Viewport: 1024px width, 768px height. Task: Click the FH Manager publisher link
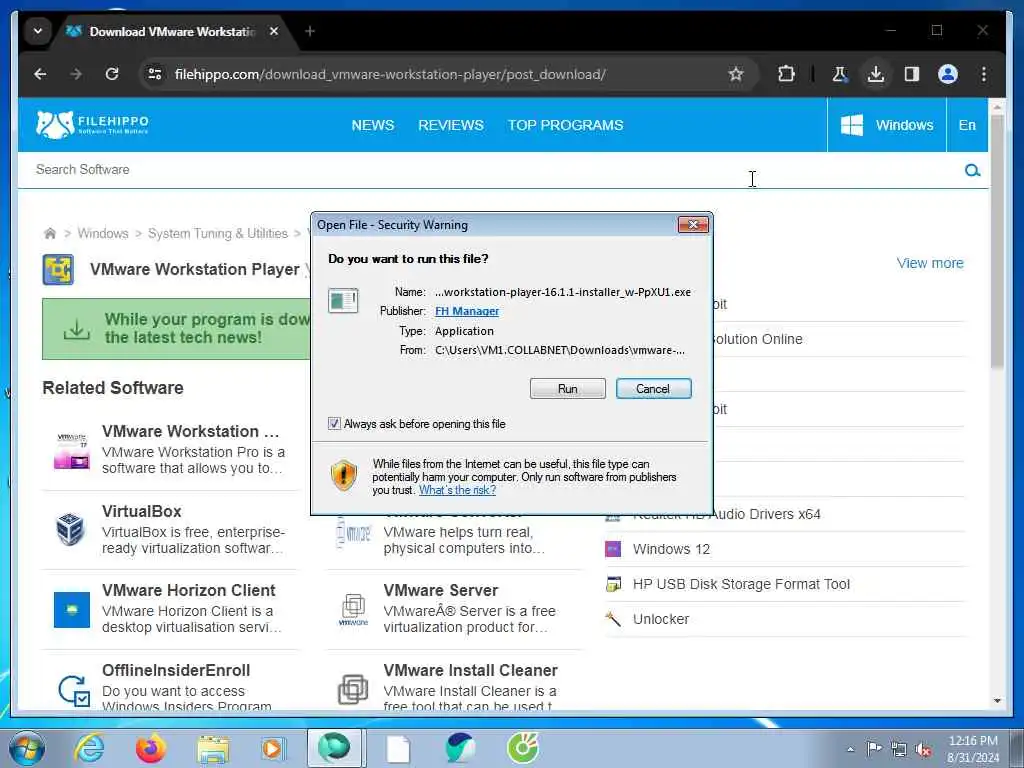tap(467, 311)
